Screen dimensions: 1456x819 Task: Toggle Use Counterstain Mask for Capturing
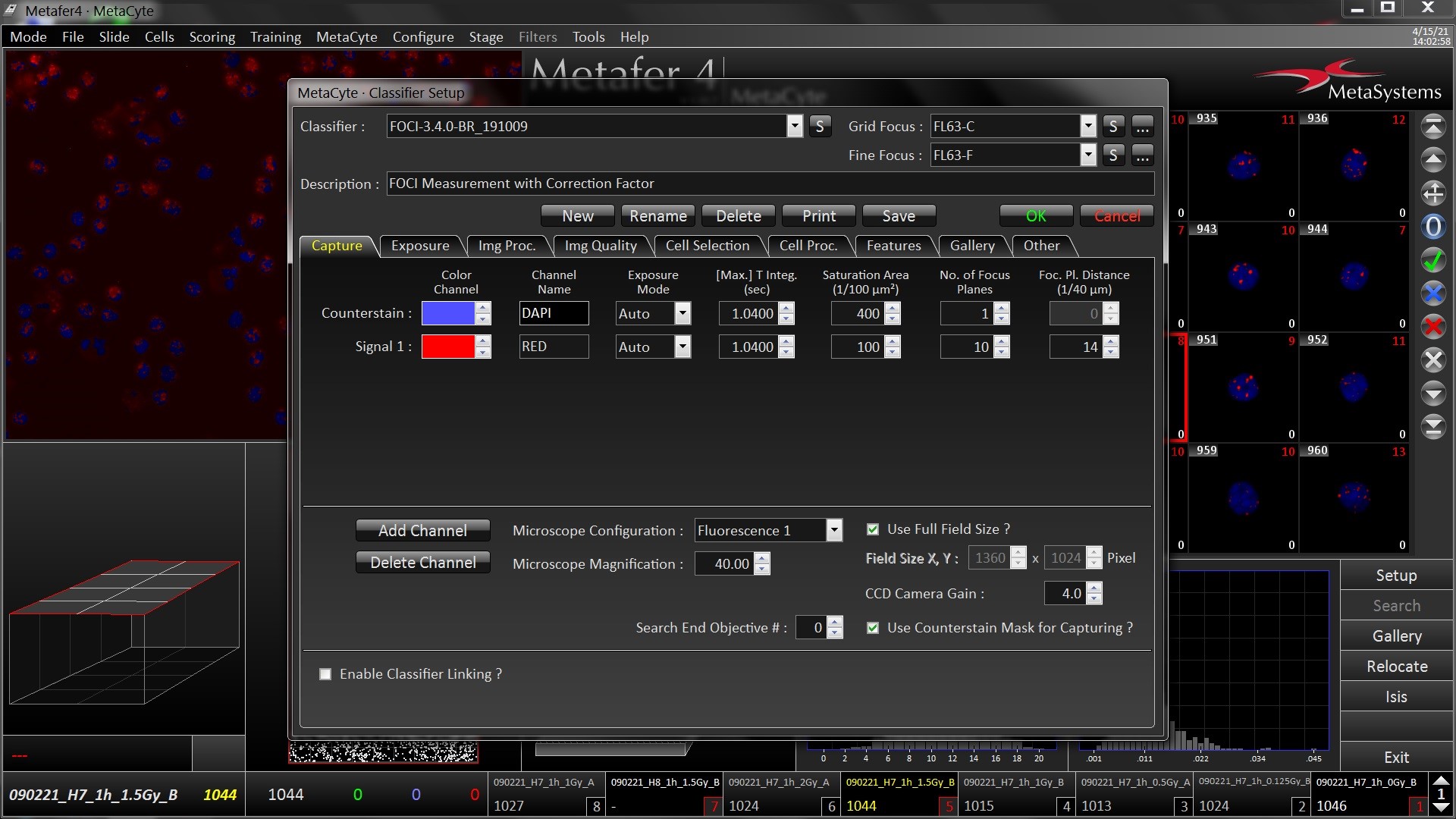[873, 628]
